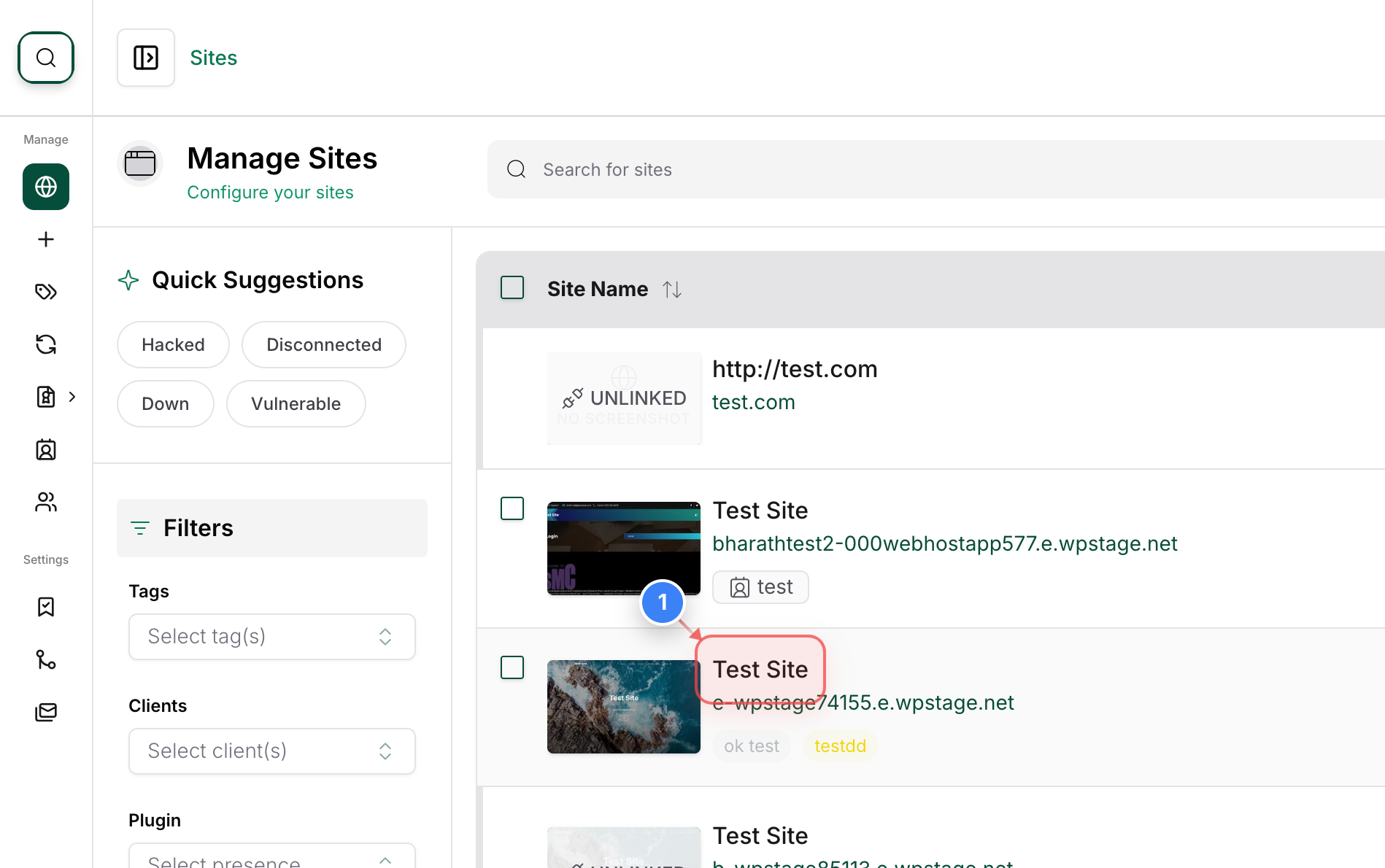The image size is (1385, 868).
Task: Open the reports document icon in sidebar
Action: click(46, 397)
